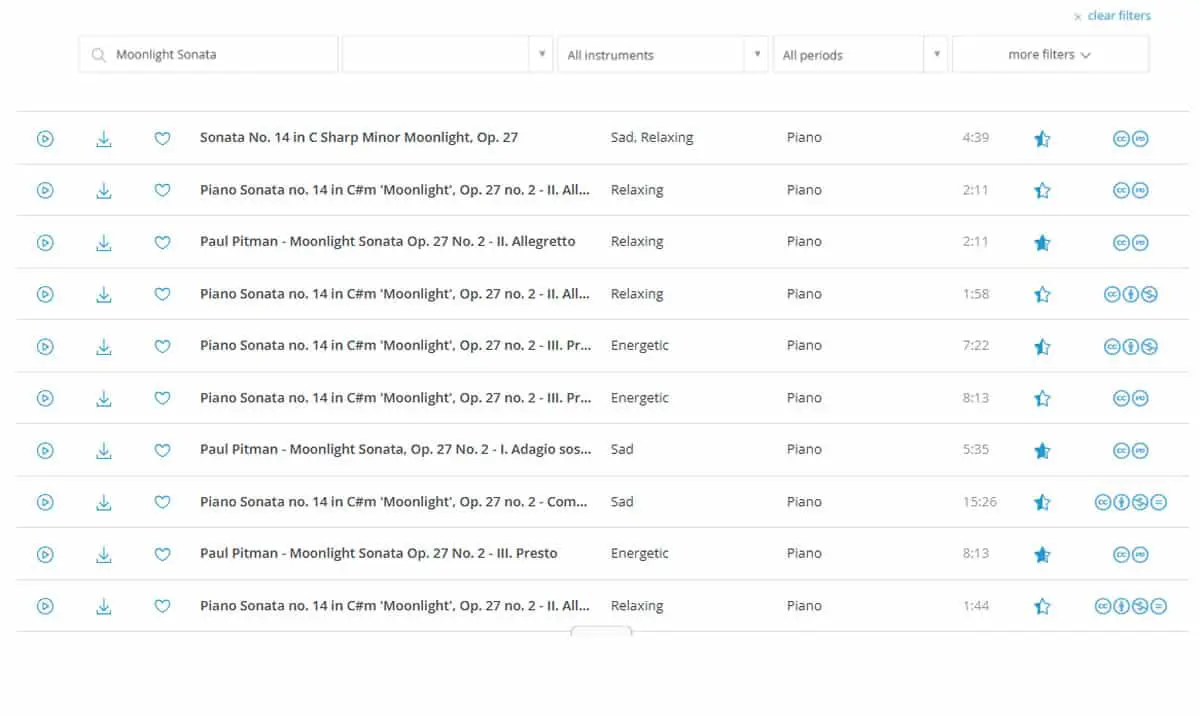The width and height of the screenshot is (1200, 716).
Task: Toggle favorite heart on Paul Pitman I. Adagio track
Action: [x=162, y=450]
